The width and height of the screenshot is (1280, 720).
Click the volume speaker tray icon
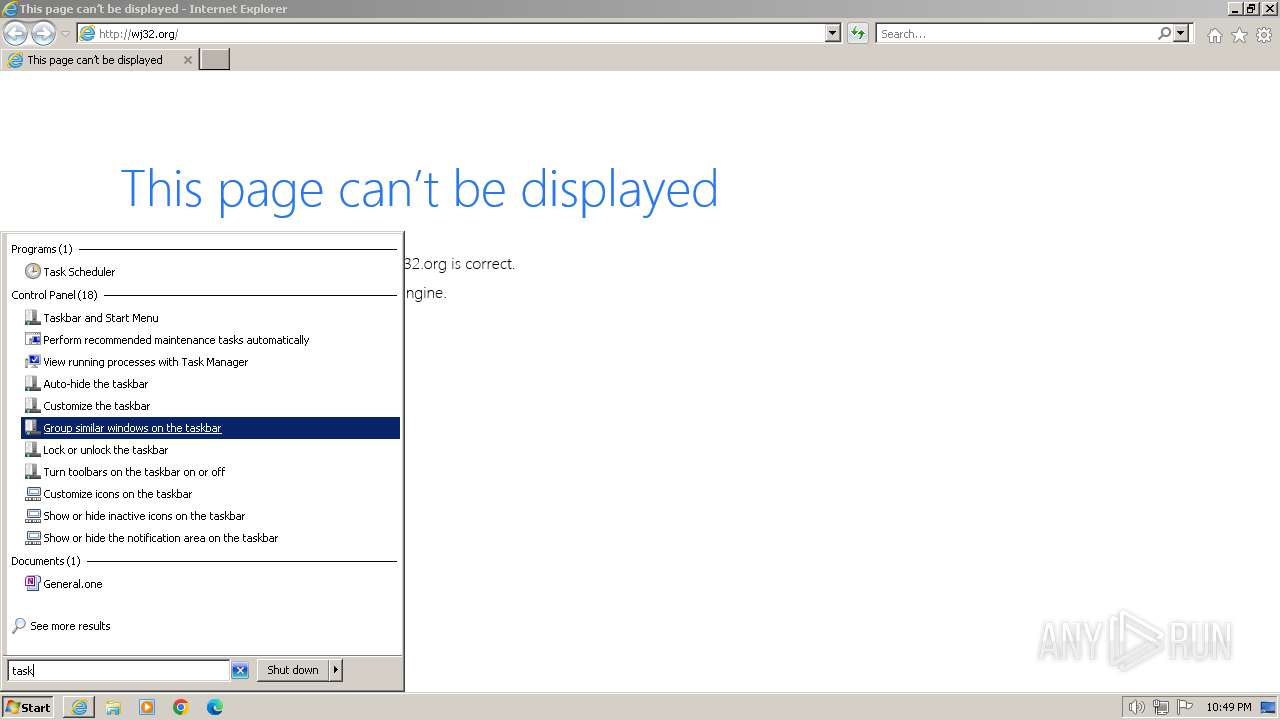coord(1136,707)
